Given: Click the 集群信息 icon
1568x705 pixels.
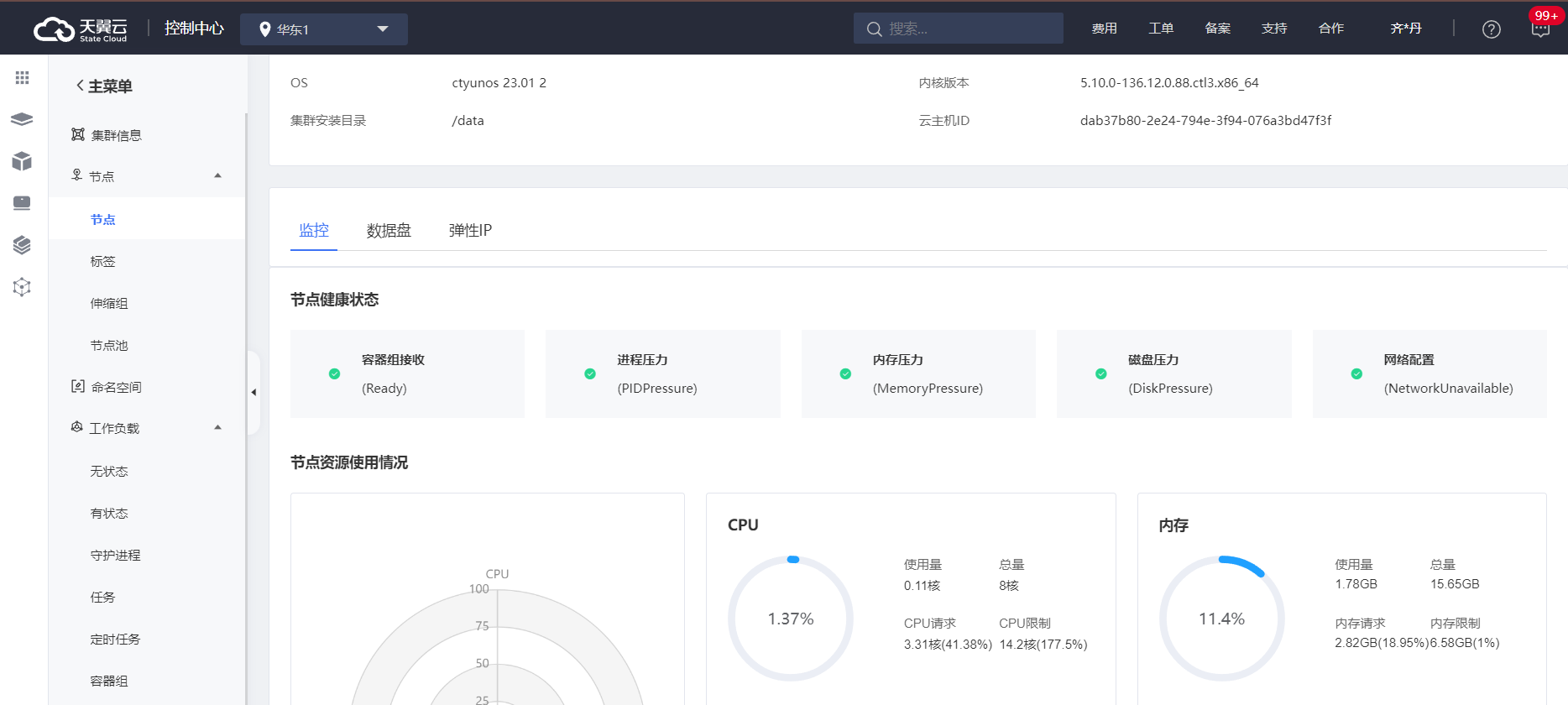Looking at the screenshot, I should [x=77, y=134].
